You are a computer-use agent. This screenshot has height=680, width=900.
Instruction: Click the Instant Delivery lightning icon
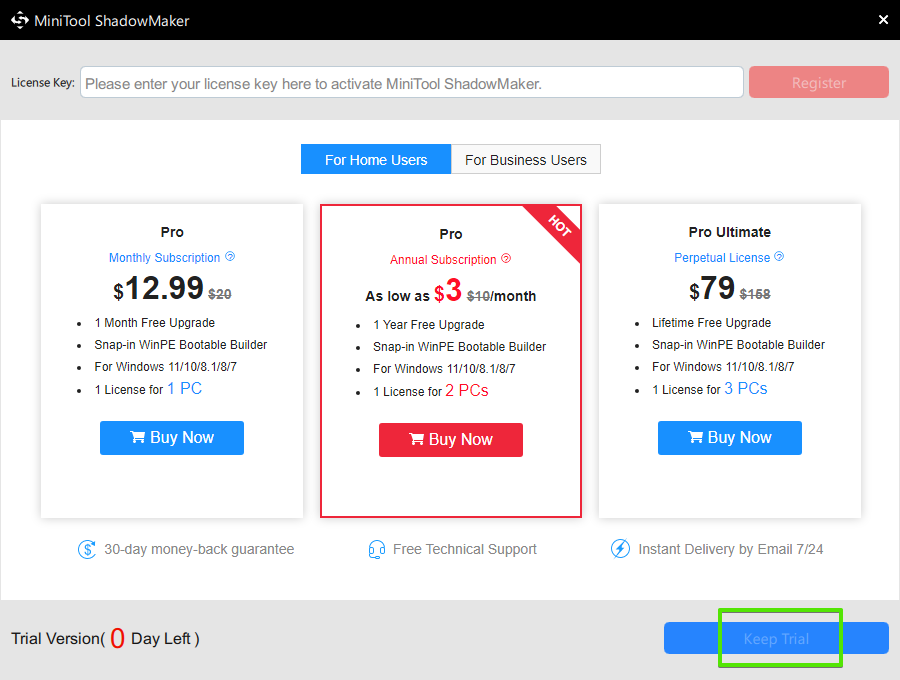(x=620, y=549)
